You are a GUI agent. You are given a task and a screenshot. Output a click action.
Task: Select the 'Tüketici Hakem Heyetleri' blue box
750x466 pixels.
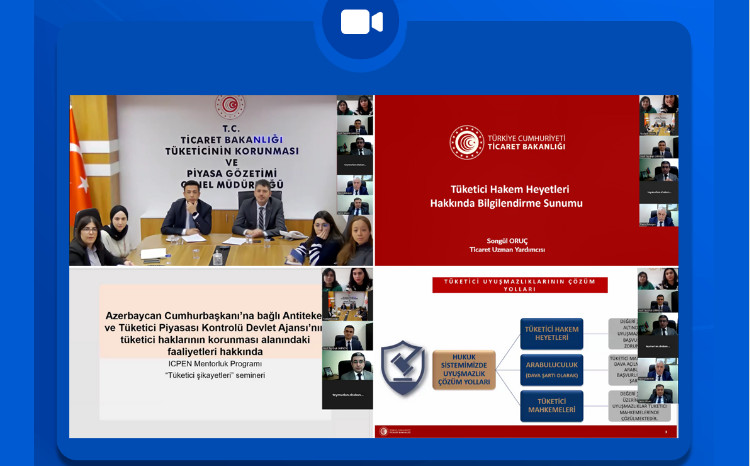click(551, 333)
